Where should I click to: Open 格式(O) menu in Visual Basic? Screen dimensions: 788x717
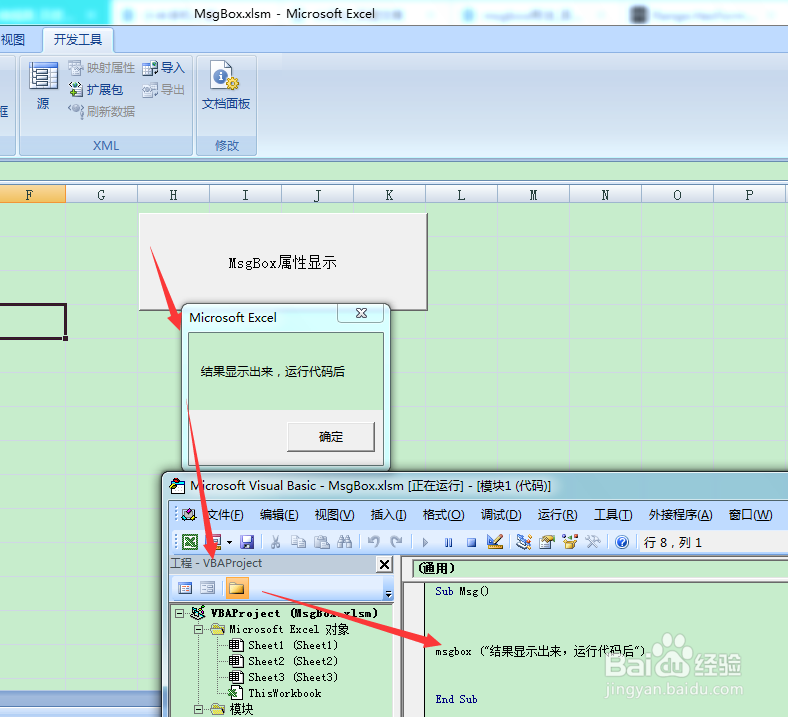click(443, 515)
